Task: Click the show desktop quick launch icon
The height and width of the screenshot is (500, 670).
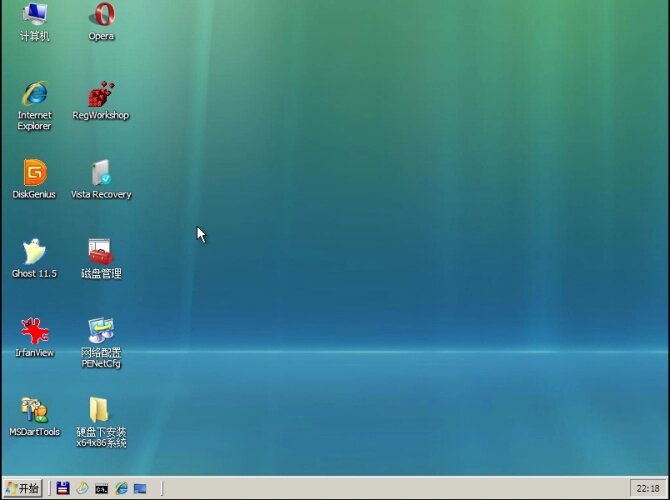Action: click(140, 488)
